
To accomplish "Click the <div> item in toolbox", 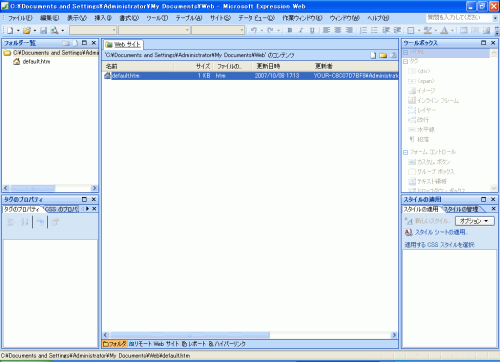I will click(419, 71).
